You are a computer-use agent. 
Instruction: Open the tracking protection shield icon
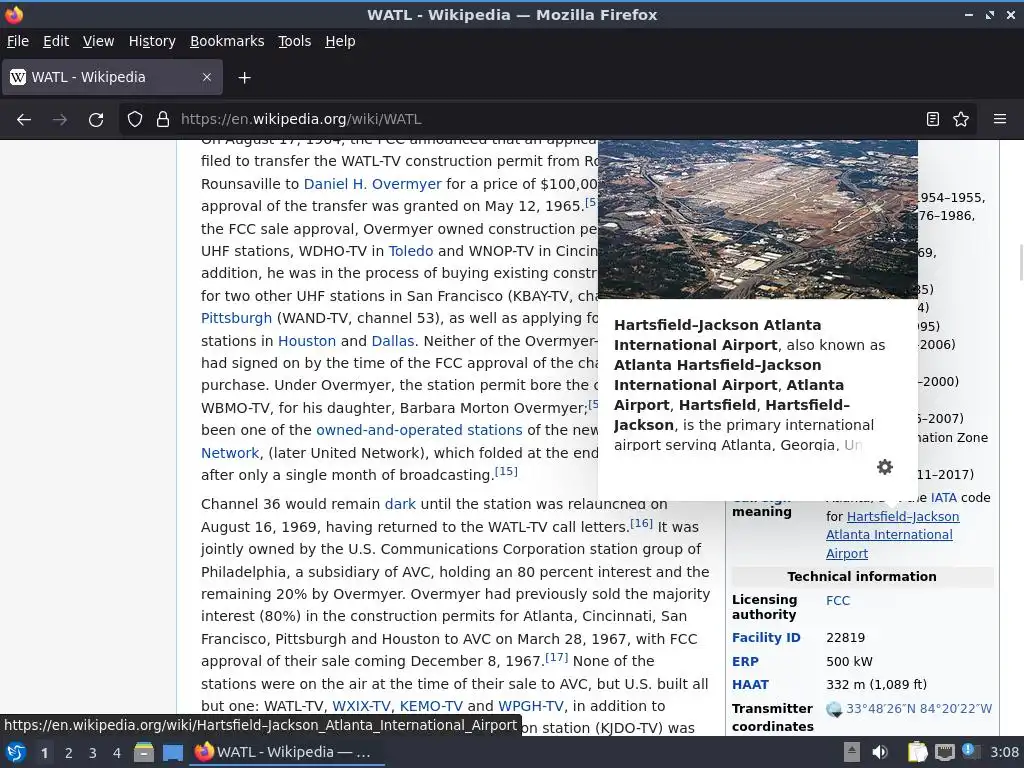coord(135,120)
